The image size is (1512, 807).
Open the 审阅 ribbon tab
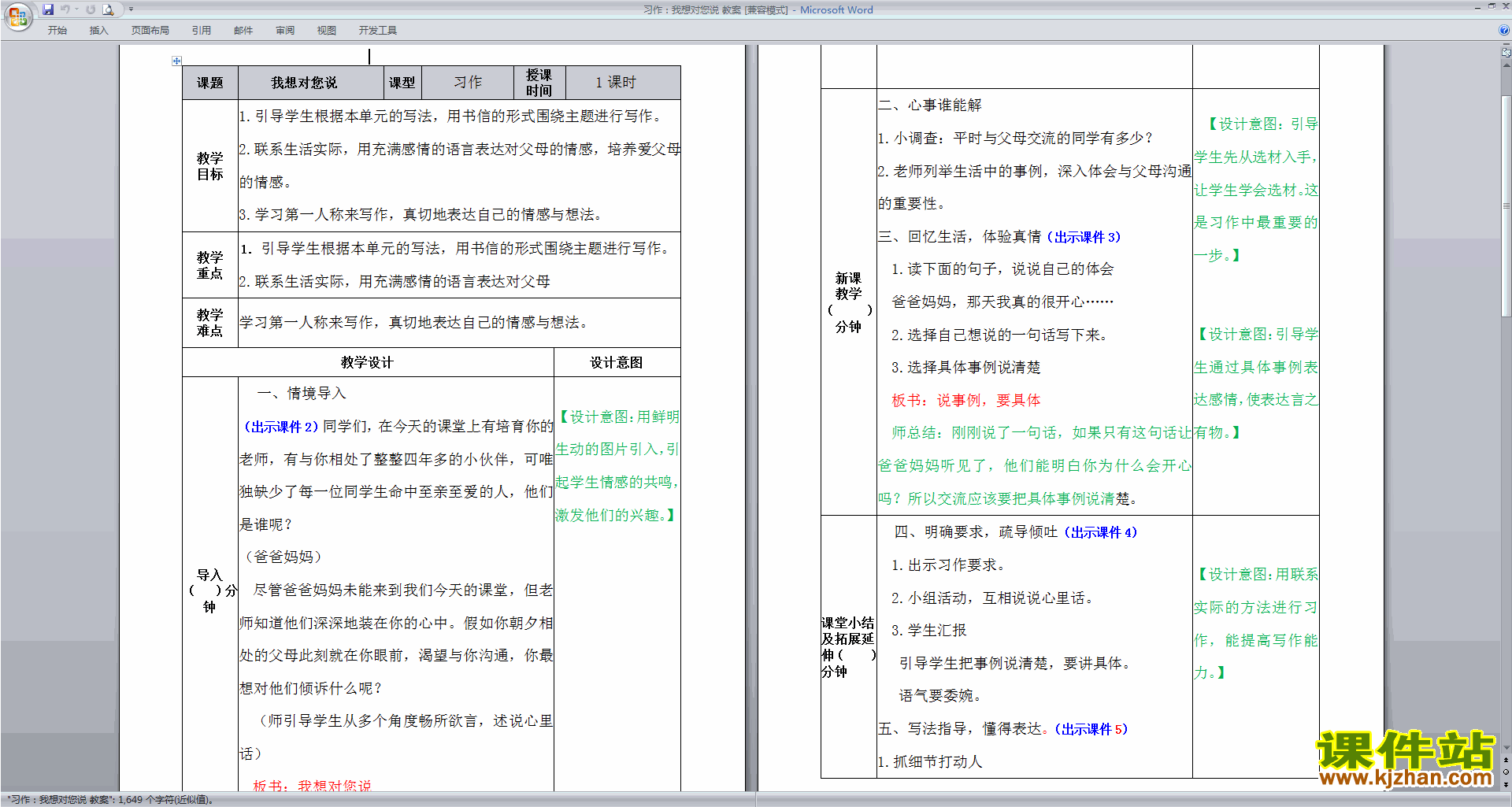[x=285, y=31]
